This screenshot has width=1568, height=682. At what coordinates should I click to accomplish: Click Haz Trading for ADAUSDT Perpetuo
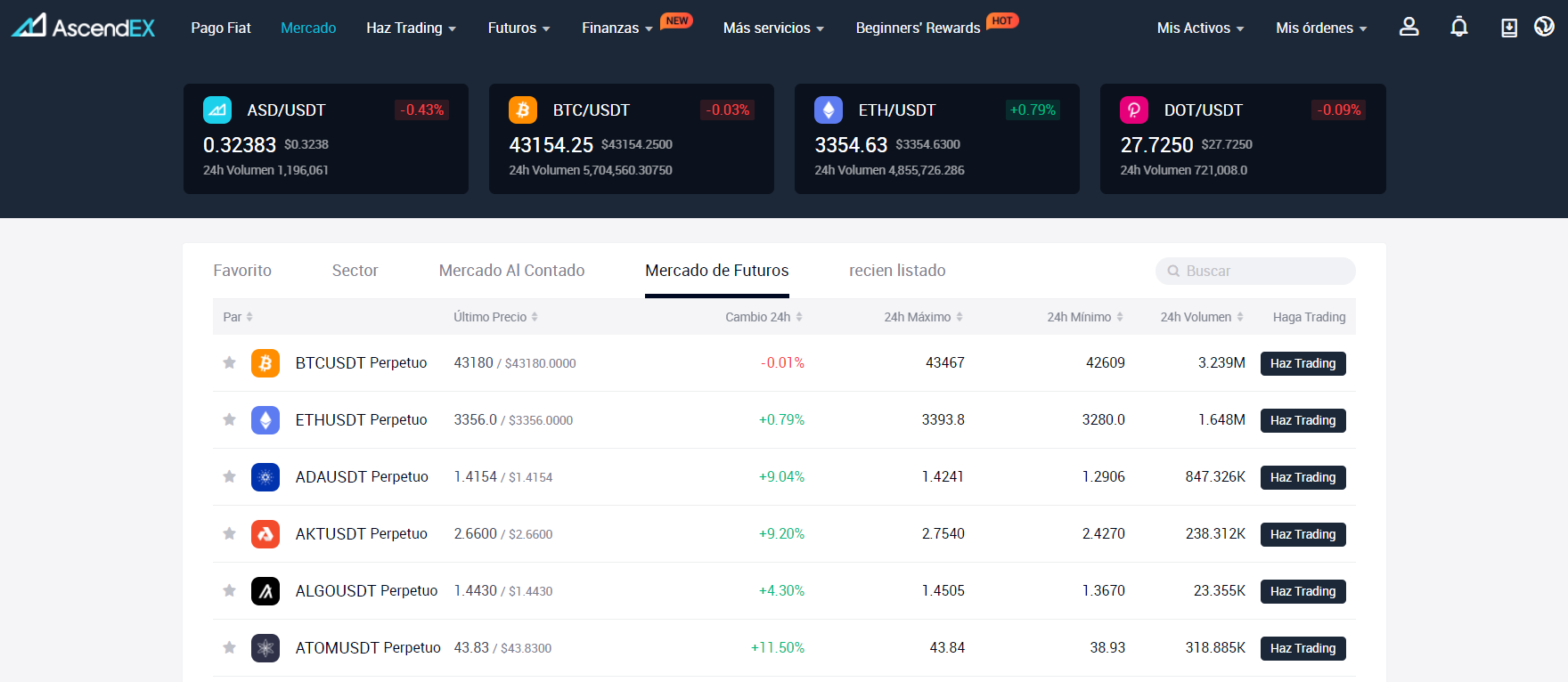(1303, 477)
